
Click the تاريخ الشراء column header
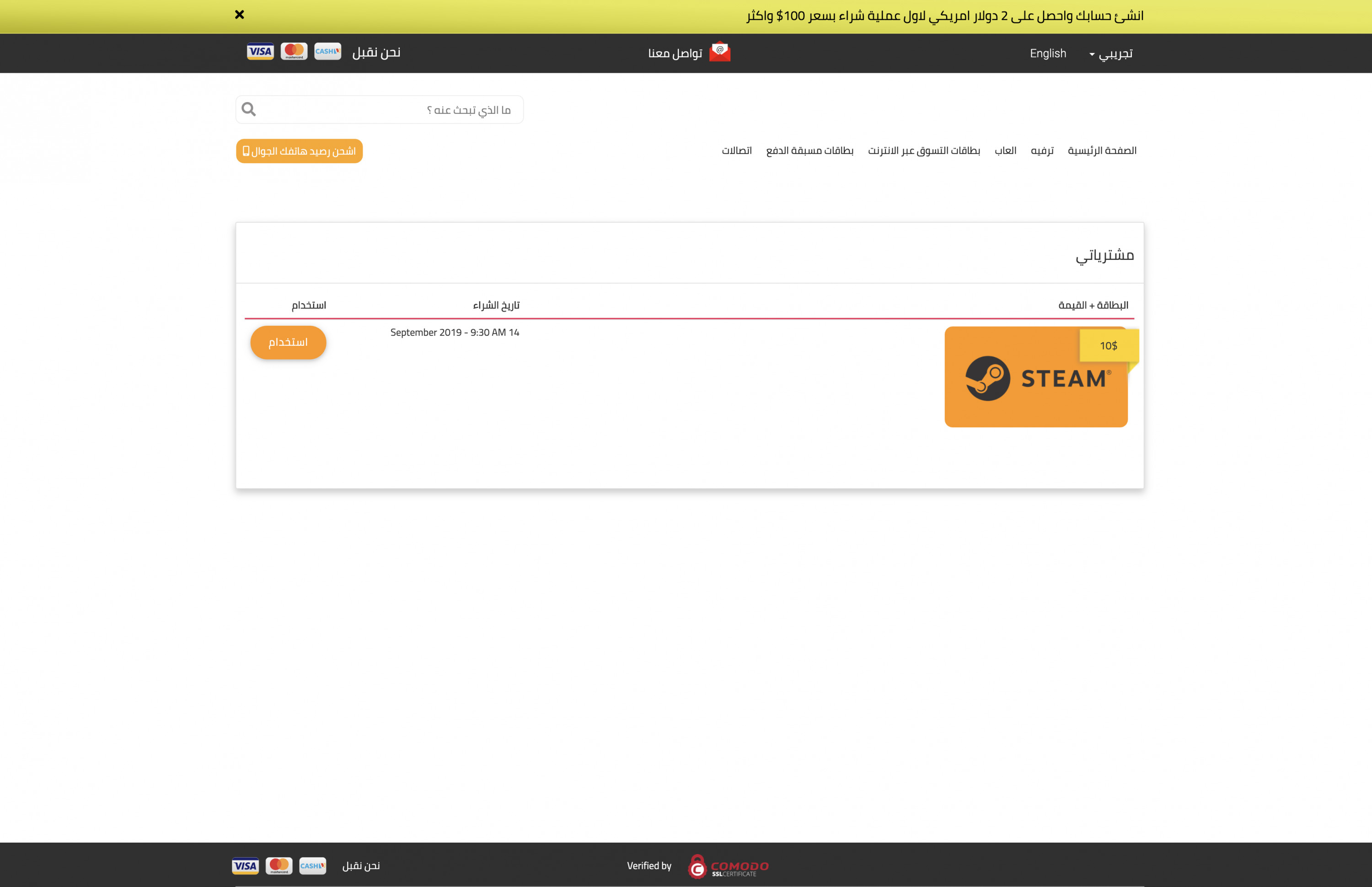[496, 305]
